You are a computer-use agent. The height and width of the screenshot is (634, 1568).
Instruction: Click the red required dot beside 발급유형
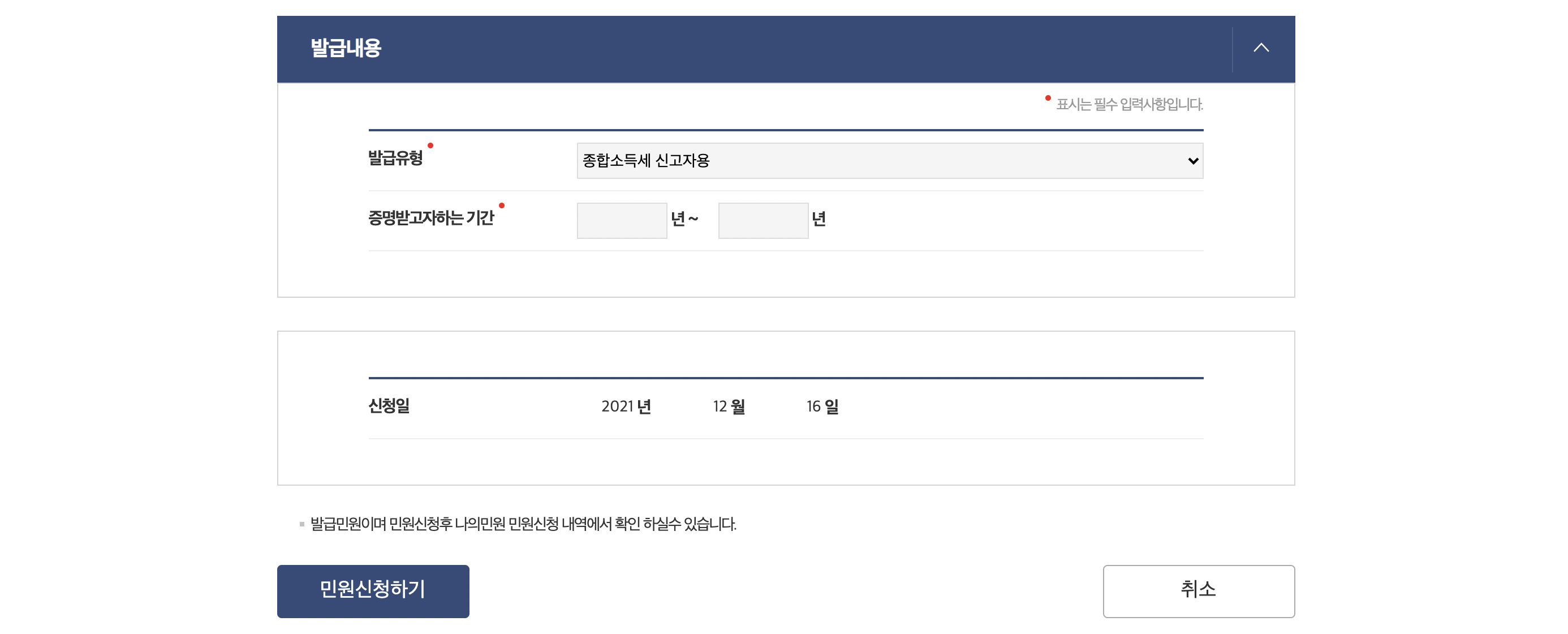tap(430, 145)
